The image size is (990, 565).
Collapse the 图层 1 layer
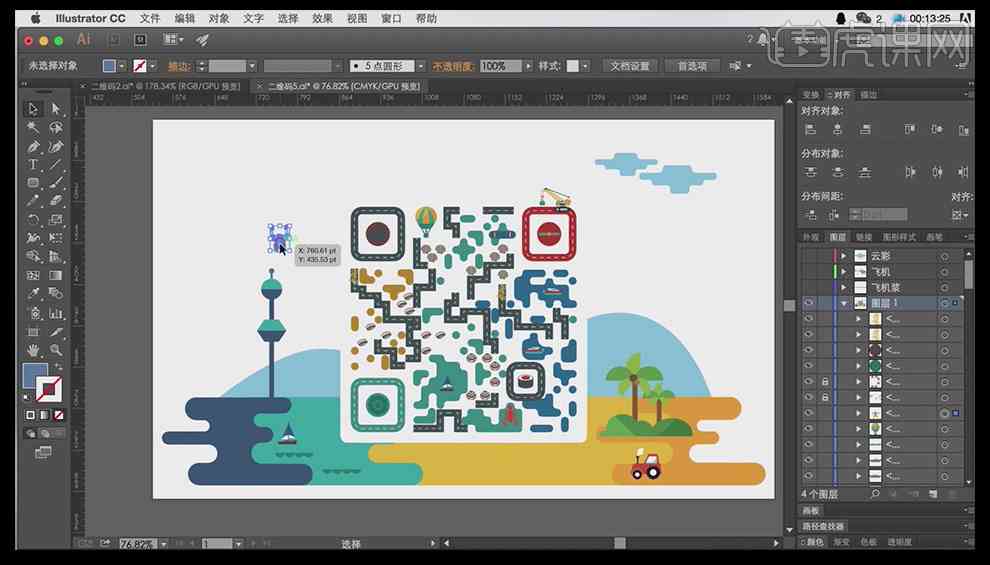point(844,303)
